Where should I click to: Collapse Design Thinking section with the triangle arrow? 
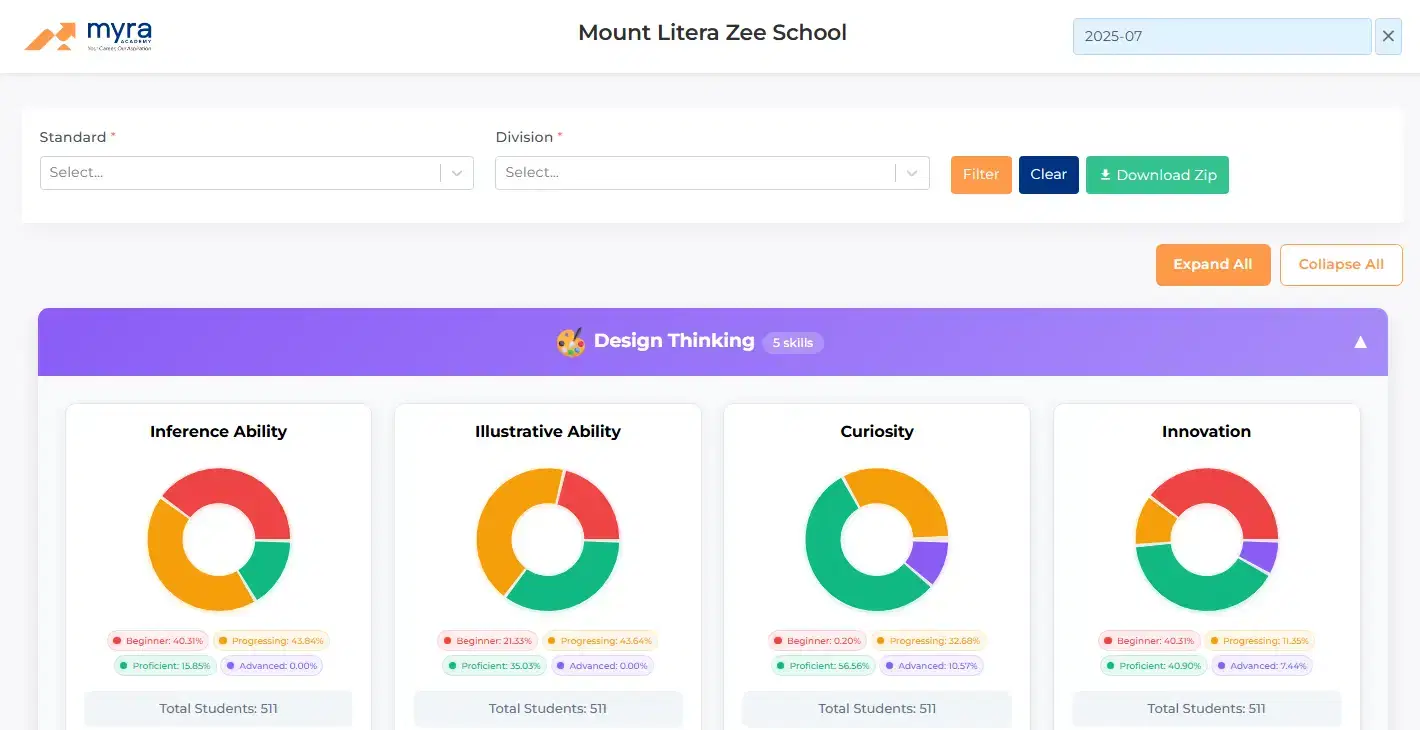pyautogui.click(x=1360, y=342)
